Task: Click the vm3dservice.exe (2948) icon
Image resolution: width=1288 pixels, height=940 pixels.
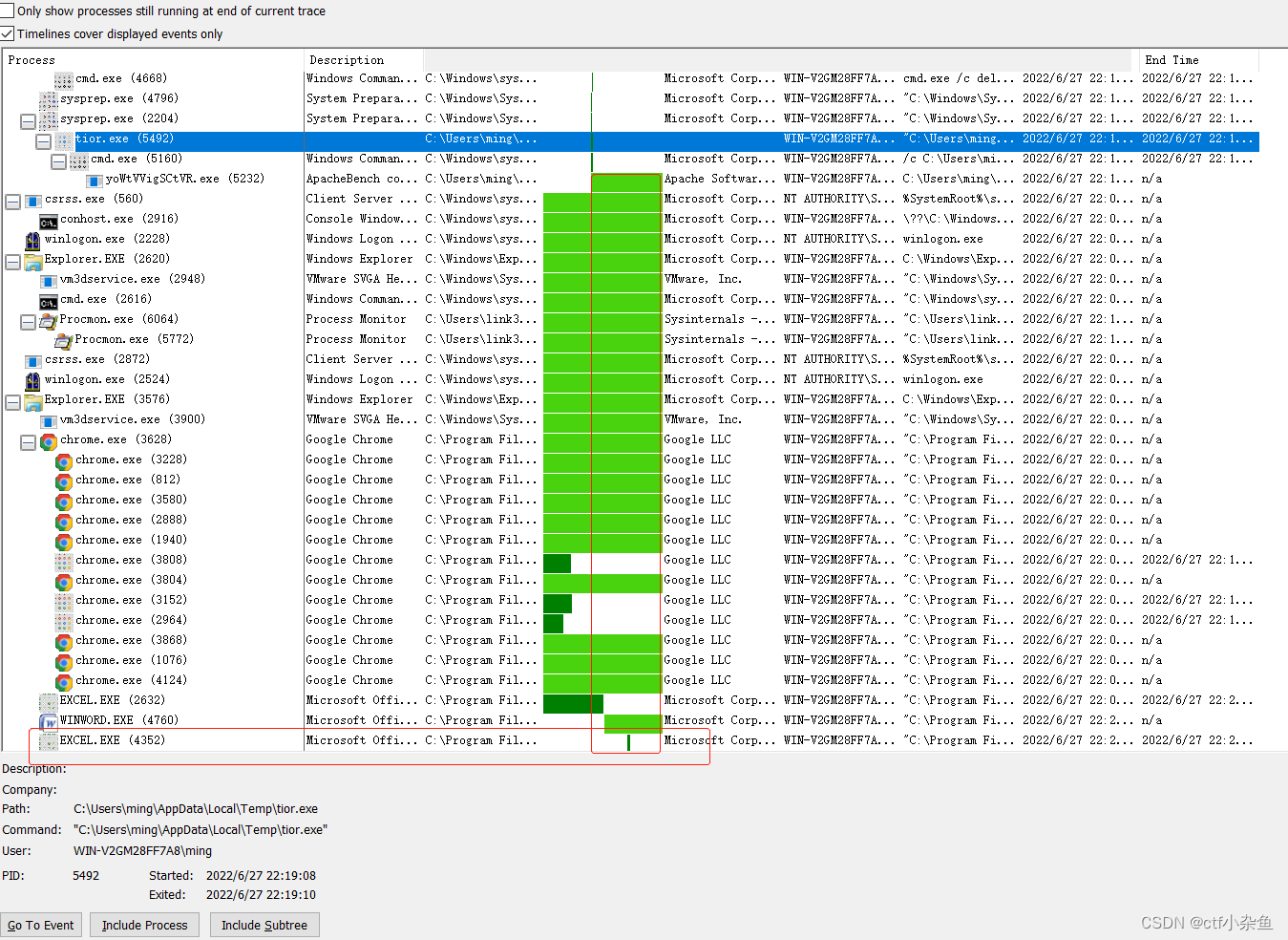Action: (x=48, y=280)
